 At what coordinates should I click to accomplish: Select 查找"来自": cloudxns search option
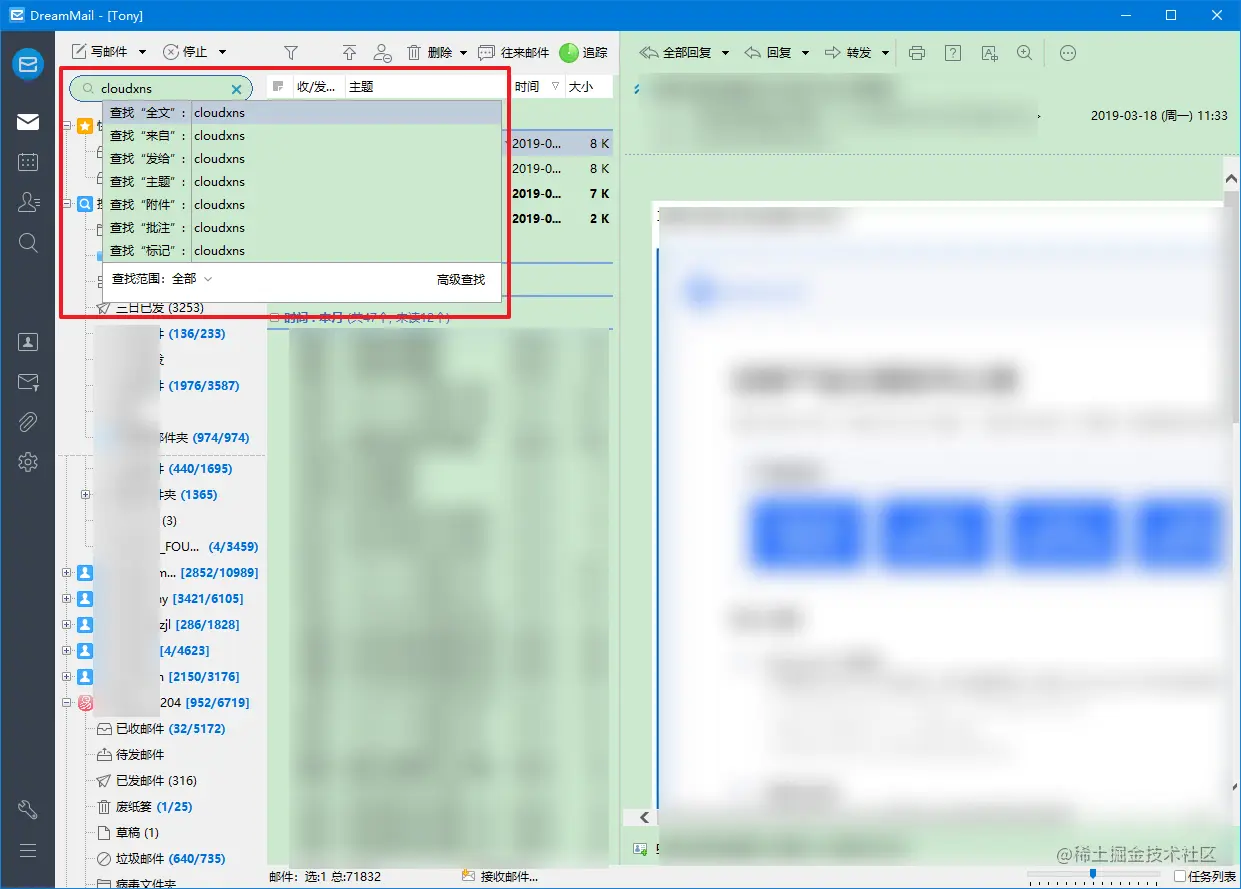(x=301, y=136)
